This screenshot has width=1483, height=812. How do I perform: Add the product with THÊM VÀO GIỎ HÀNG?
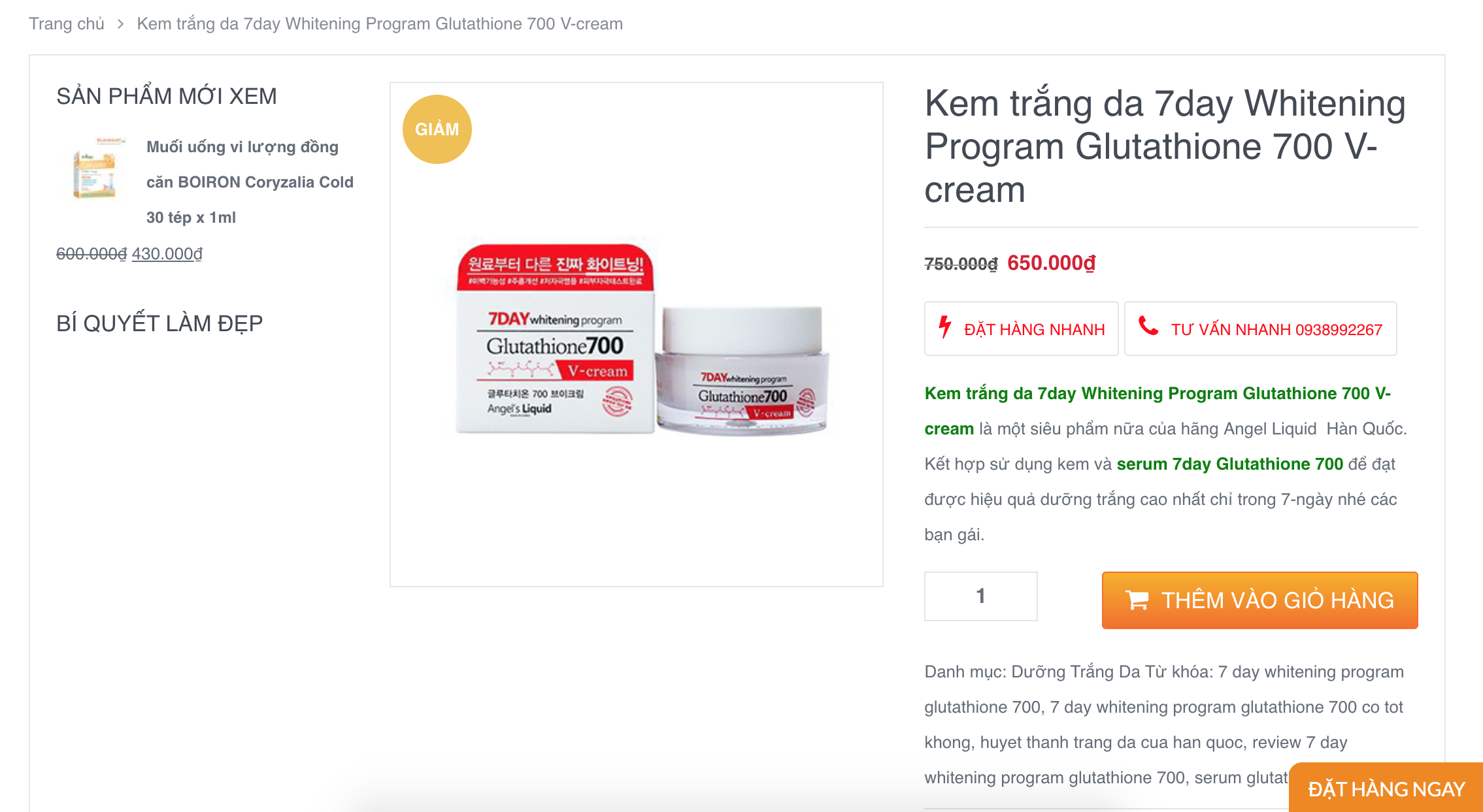coord(1259,600)
